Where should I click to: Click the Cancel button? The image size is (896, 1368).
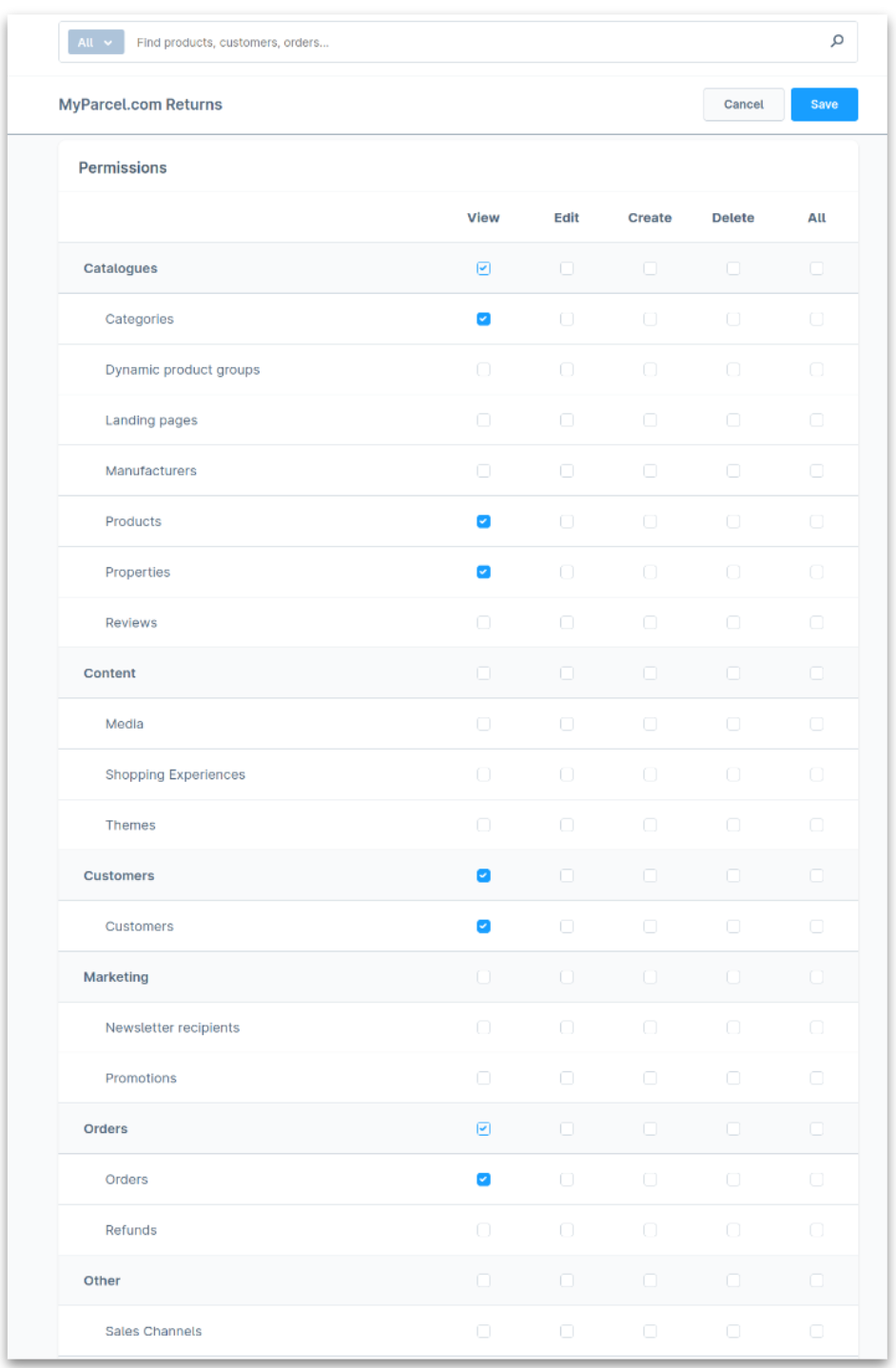tap(743, 105)
